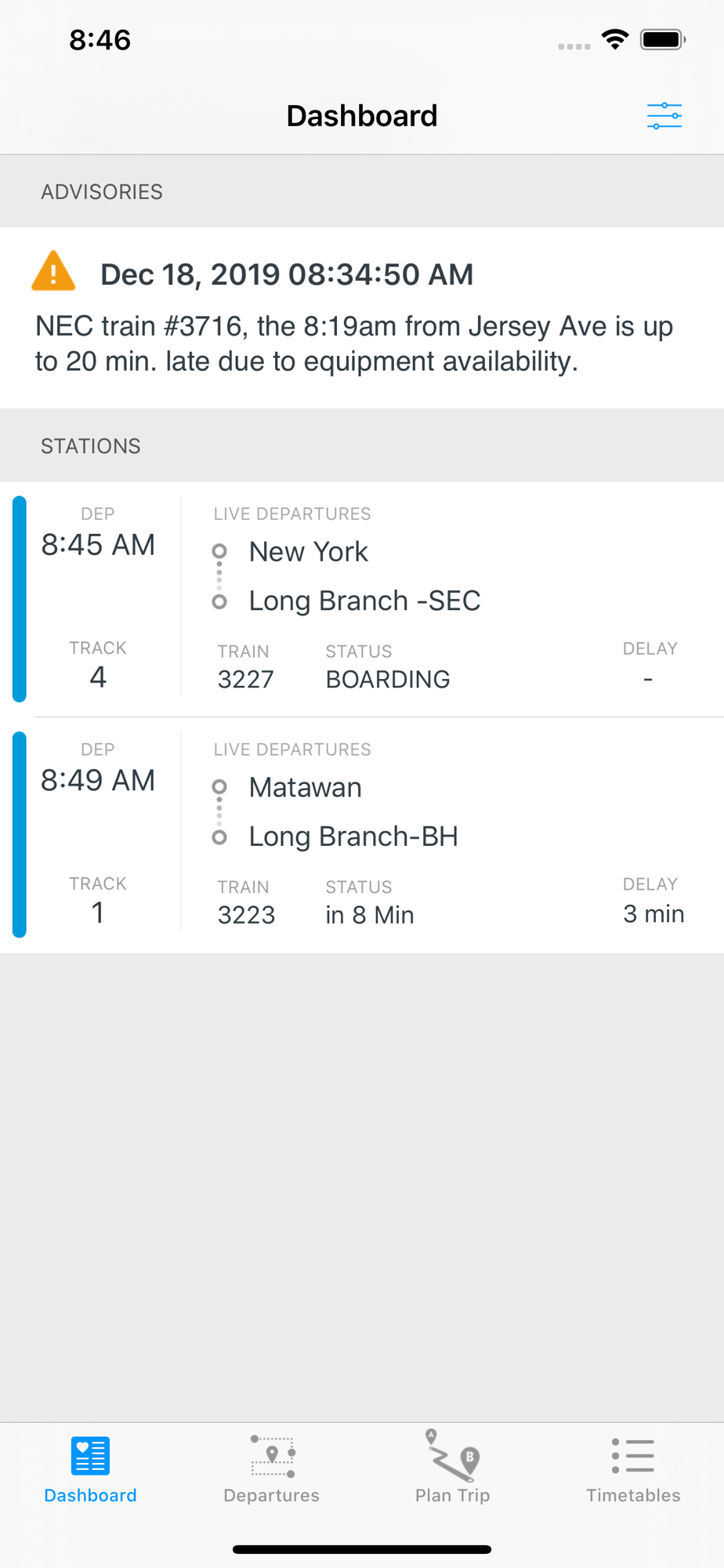
Task: Open the Timetables list icon
Action: click(x=633, y=1456)
